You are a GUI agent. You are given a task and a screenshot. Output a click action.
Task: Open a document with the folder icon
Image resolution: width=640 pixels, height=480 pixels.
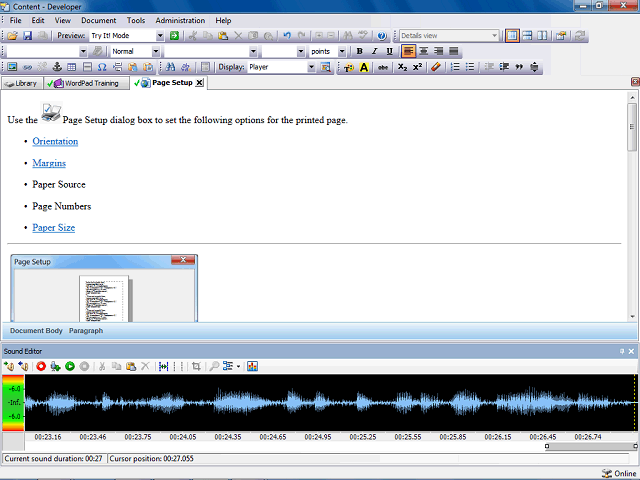[12, 36]
